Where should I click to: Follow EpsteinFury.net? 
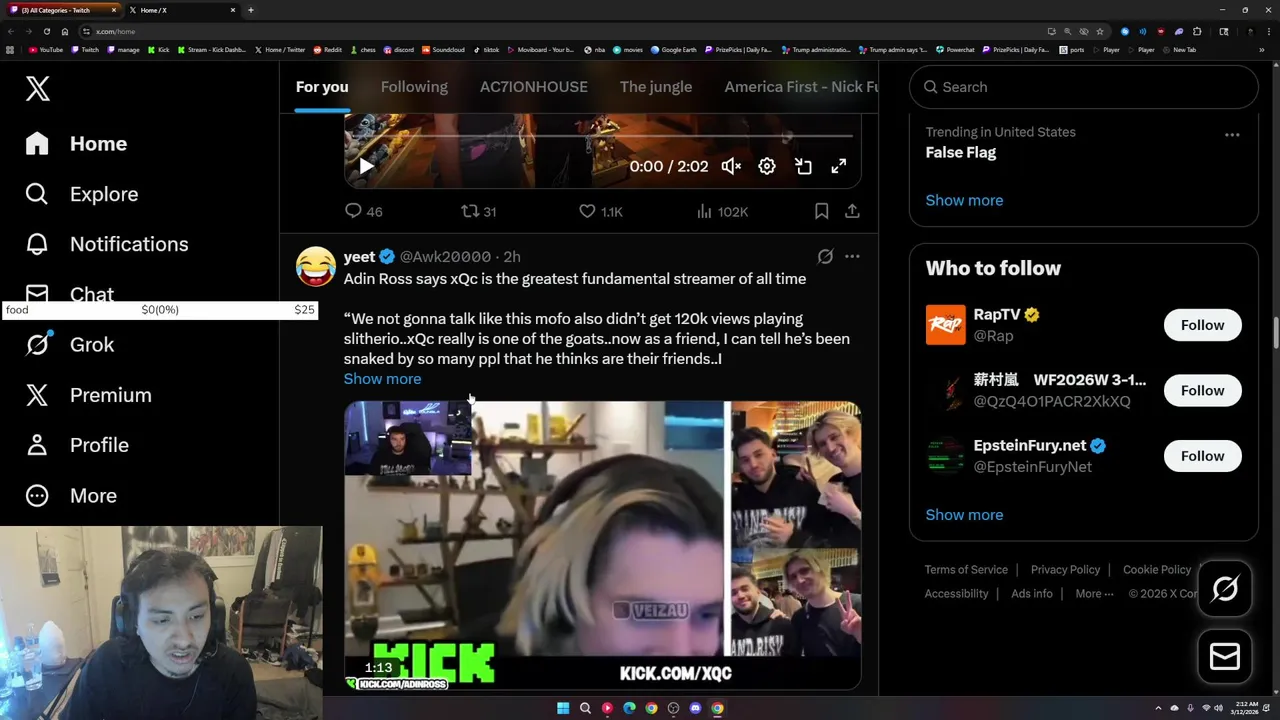[1202, 456]
